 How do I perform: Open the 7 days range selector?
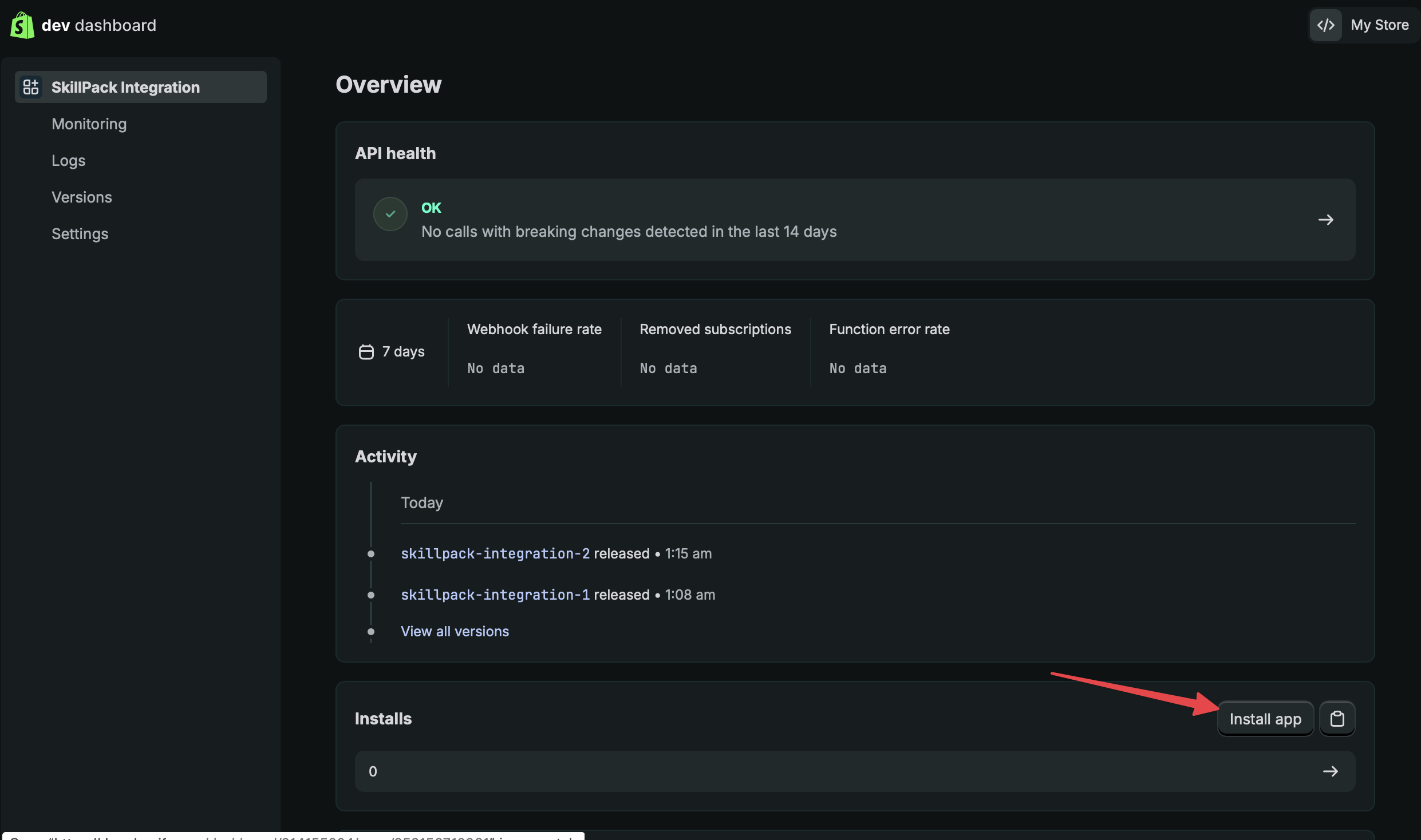pos(392,352)
